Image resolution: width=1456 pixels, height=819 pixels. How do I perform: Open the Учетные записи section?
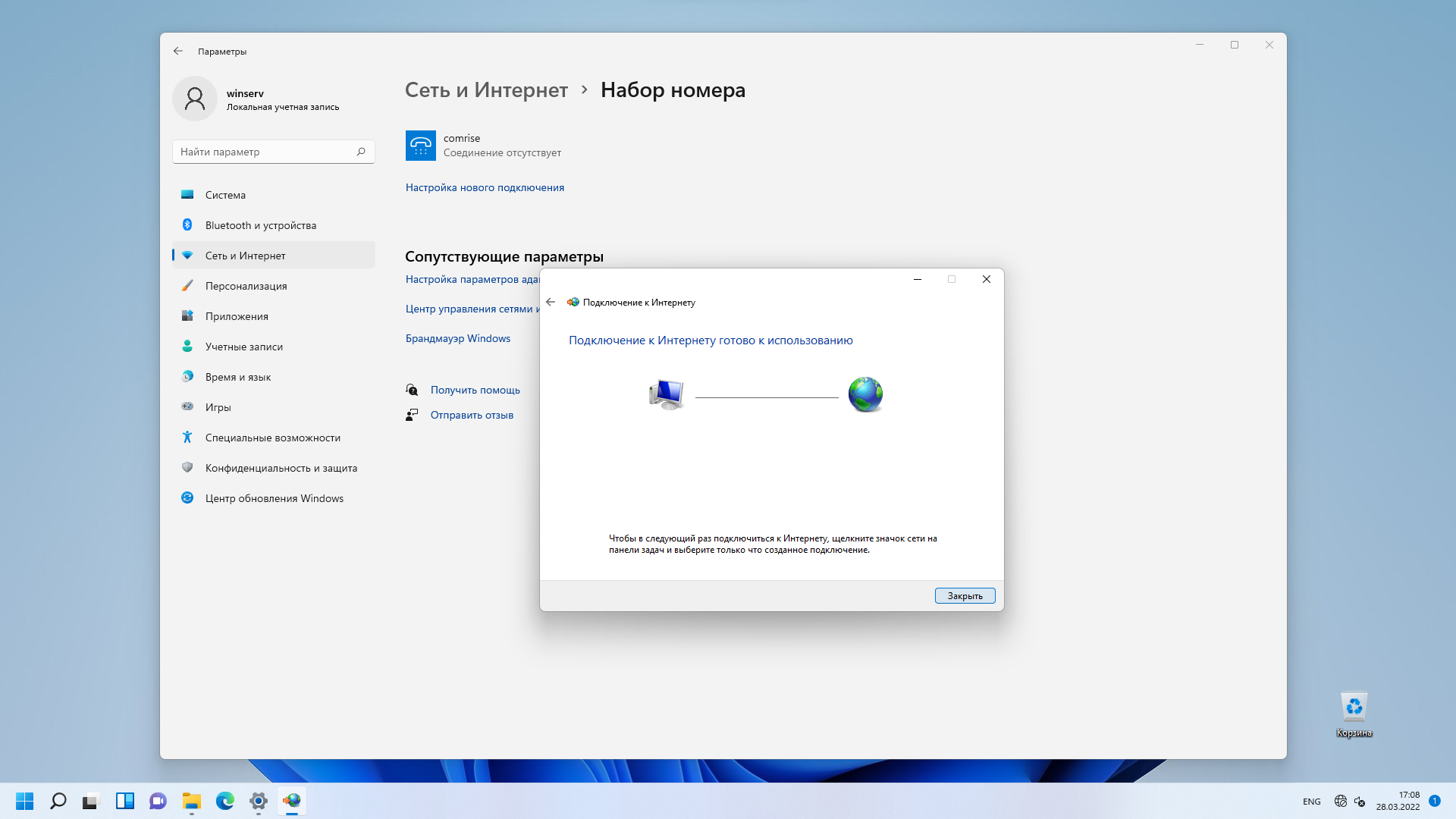274,347
